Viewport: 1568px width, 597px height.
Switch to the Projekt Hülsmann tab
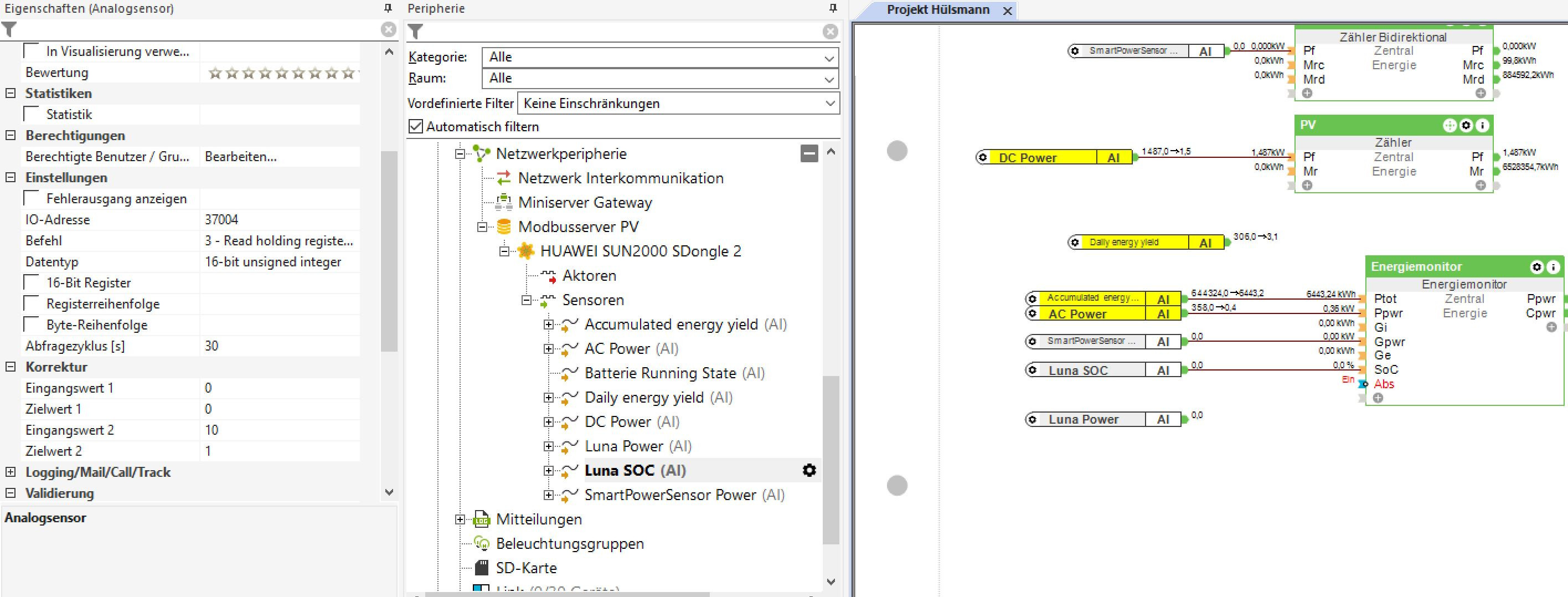[938, 10]
